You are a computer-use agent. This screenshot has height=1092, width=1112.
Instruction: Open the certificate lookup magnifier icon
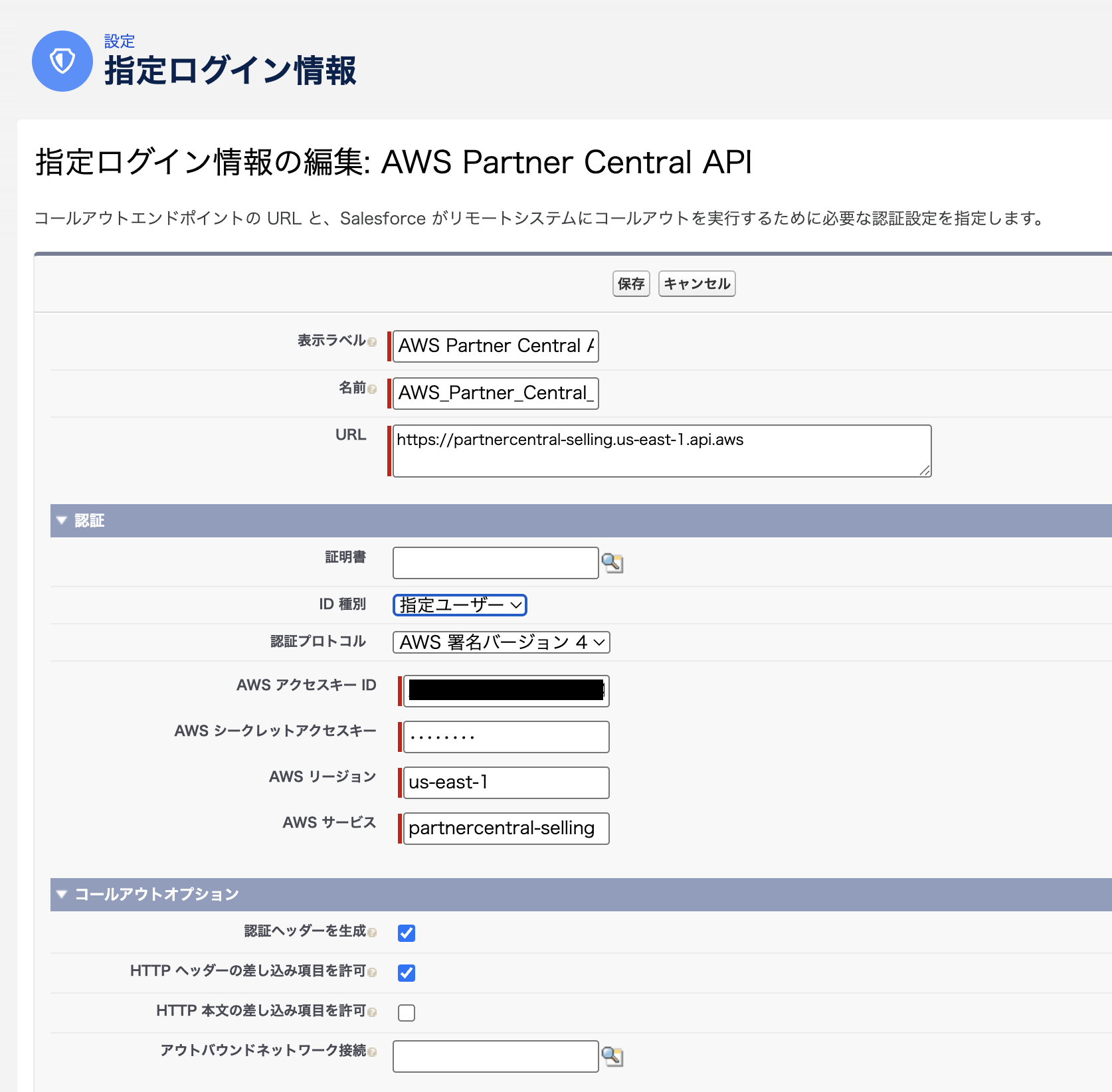click(612, 563)
